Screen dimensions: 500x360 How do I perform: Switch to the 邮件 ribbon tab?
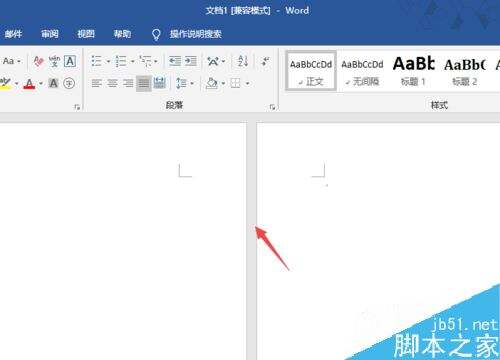pyautogui.click(x=14, y=34)
